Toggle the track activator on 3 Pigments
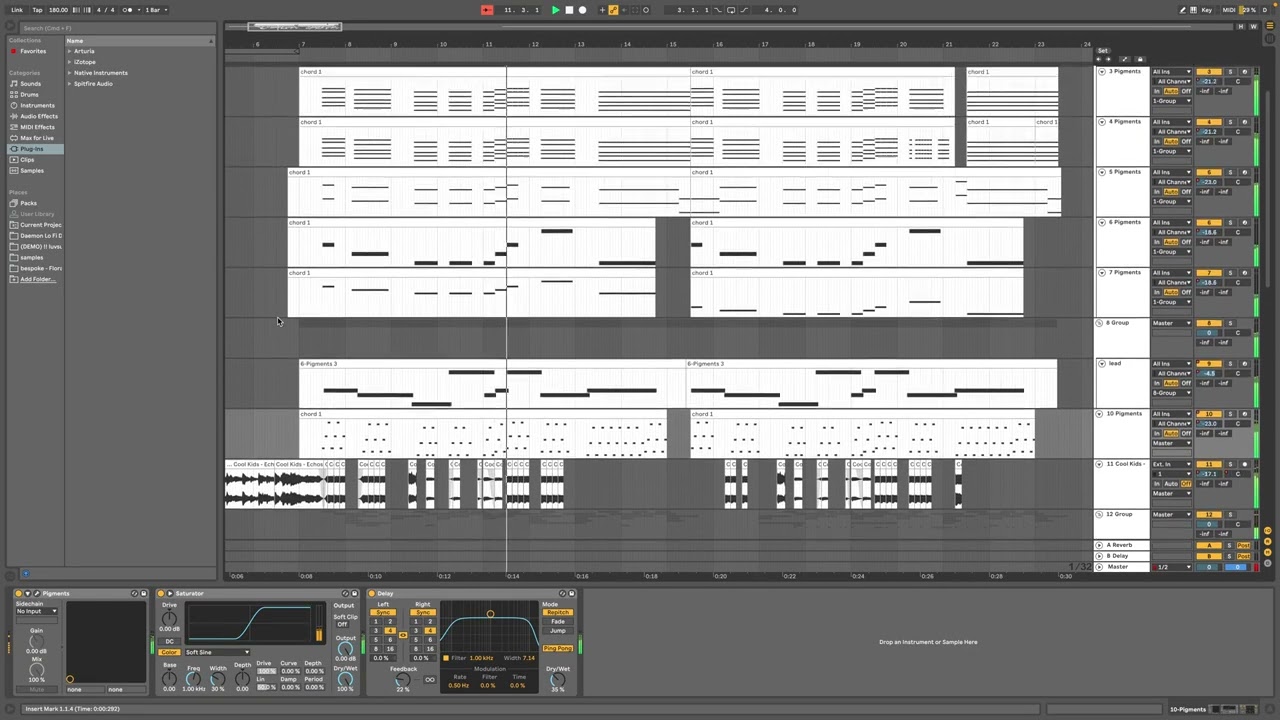Screen dimensions: 1280x720 click(x=1209, y=72)
